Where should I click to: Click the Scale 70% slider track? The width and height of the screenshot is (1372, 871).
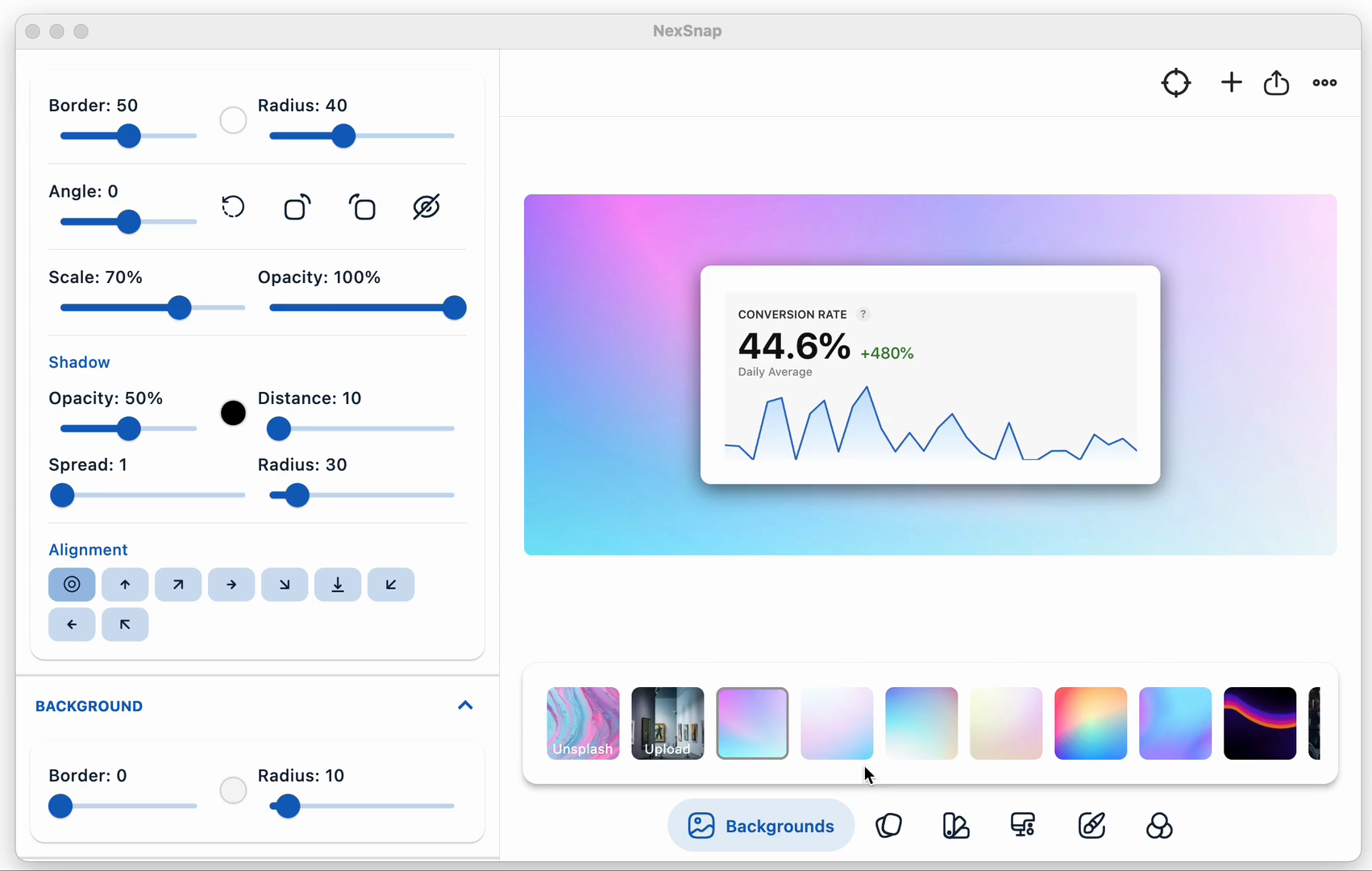[152, 307]
